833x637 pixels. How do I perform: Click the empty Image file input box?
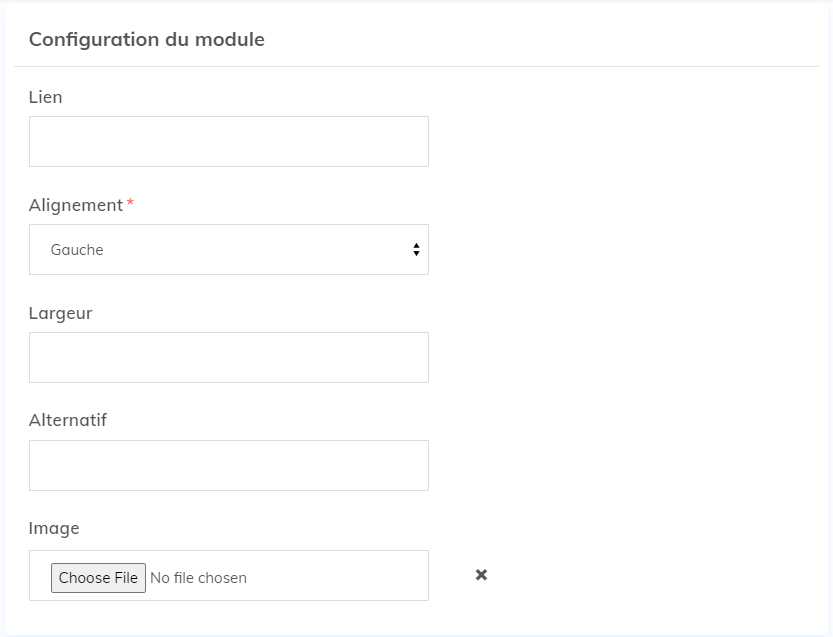(x=320, y=575)
